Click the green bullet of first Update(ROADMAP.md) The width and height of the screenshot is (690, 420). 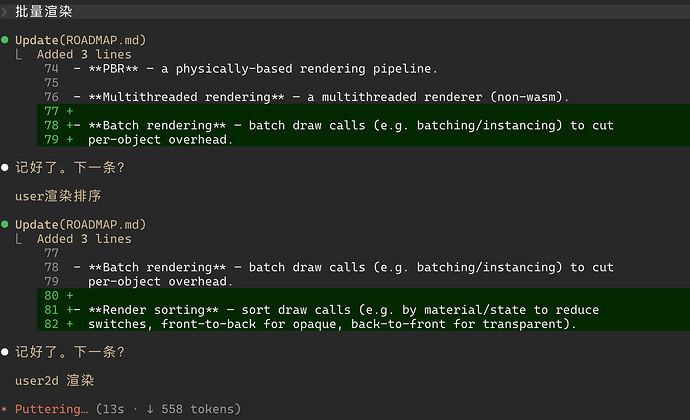(5, 40)
